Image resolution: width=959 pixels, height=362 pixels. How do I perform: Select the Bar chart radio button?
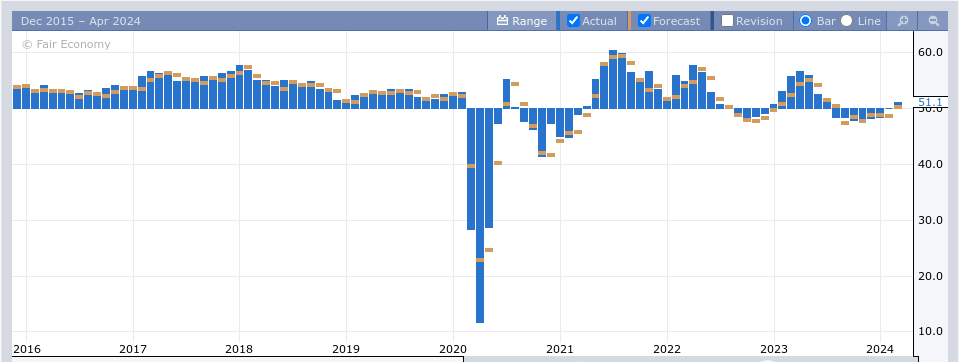[x=805, y=21]
